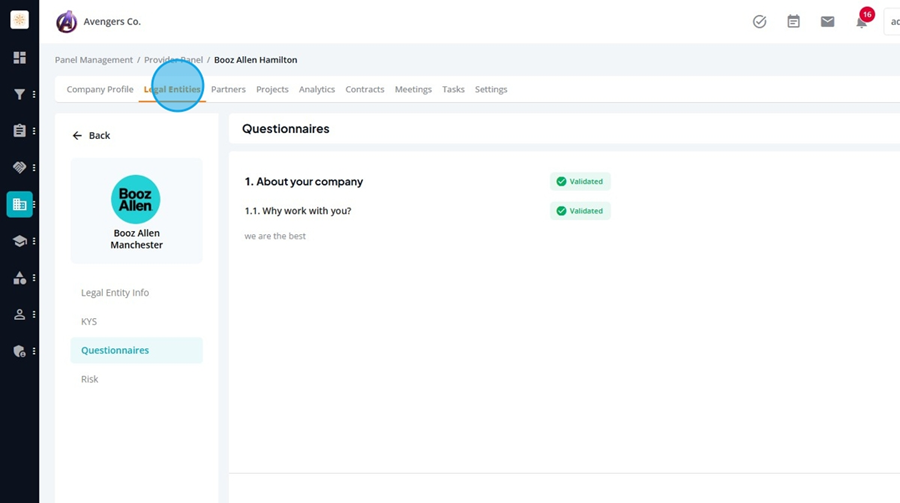Expand submenu dots next to handshake icon

tap(34, 168)
